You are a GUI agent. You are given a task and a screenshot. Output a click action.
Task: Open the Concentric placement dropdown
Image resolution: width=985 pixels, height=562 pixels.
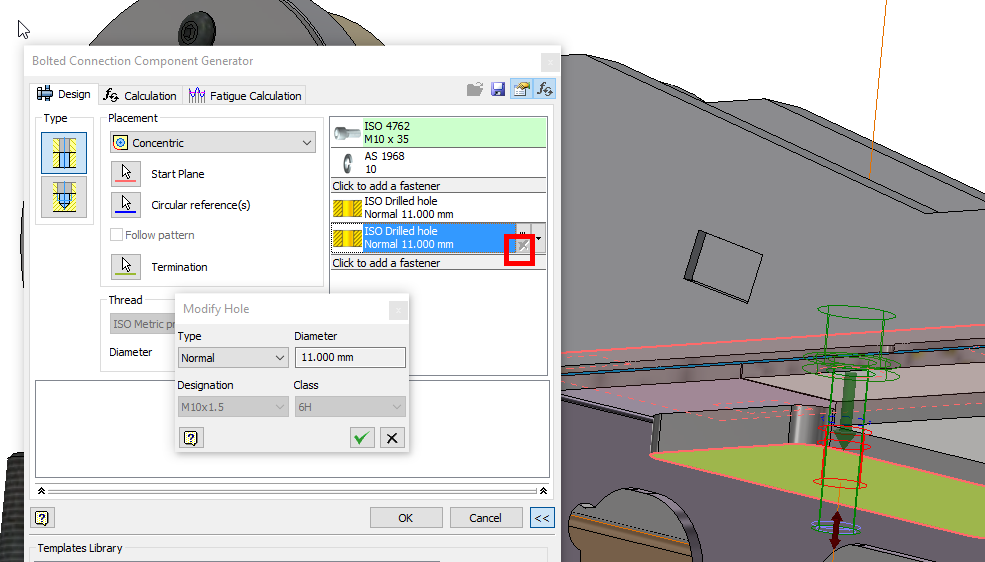[x=213, y=143]
